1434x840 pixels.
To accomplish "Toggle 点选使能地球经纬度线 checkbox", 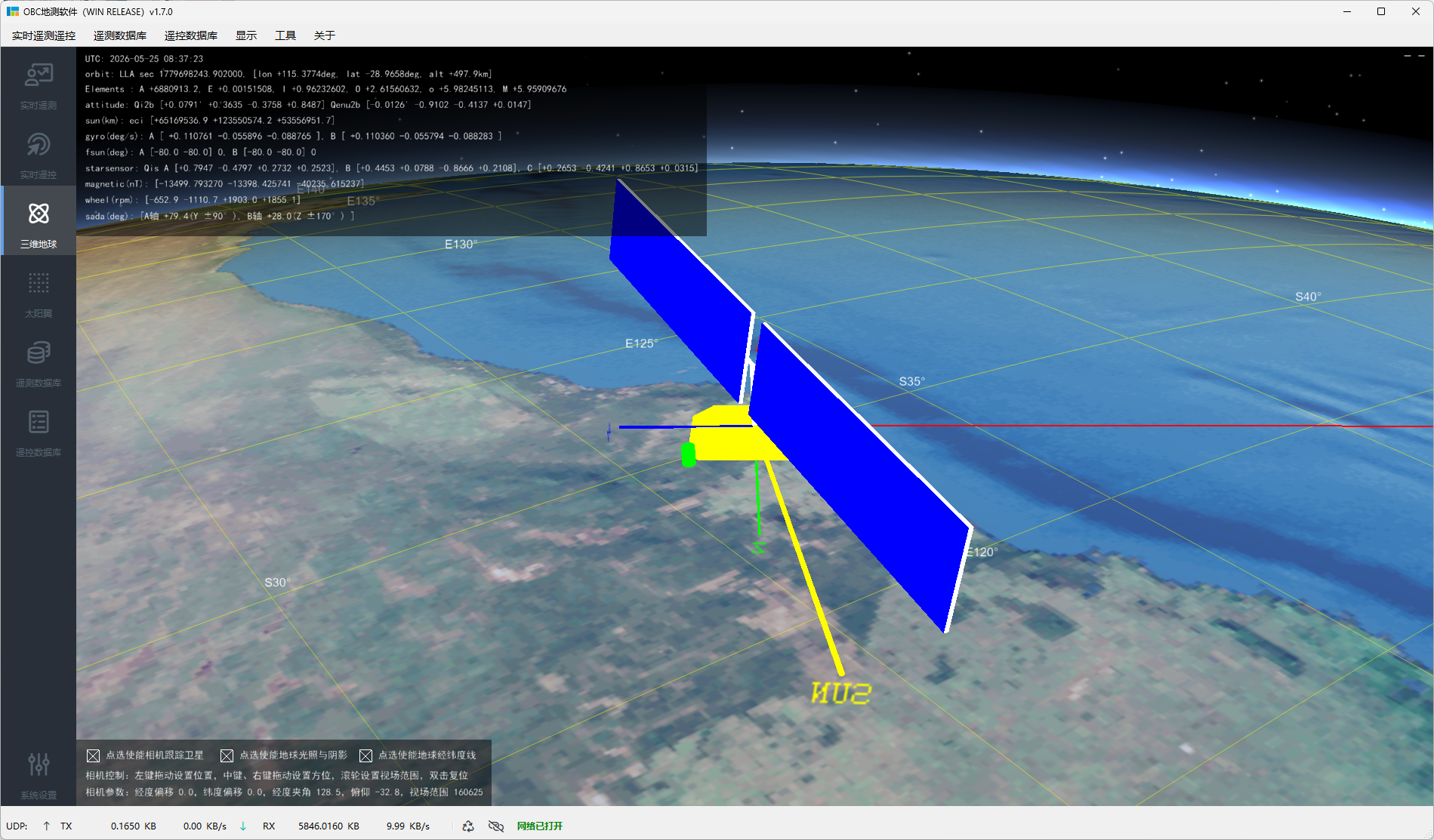I will (365, 755).
